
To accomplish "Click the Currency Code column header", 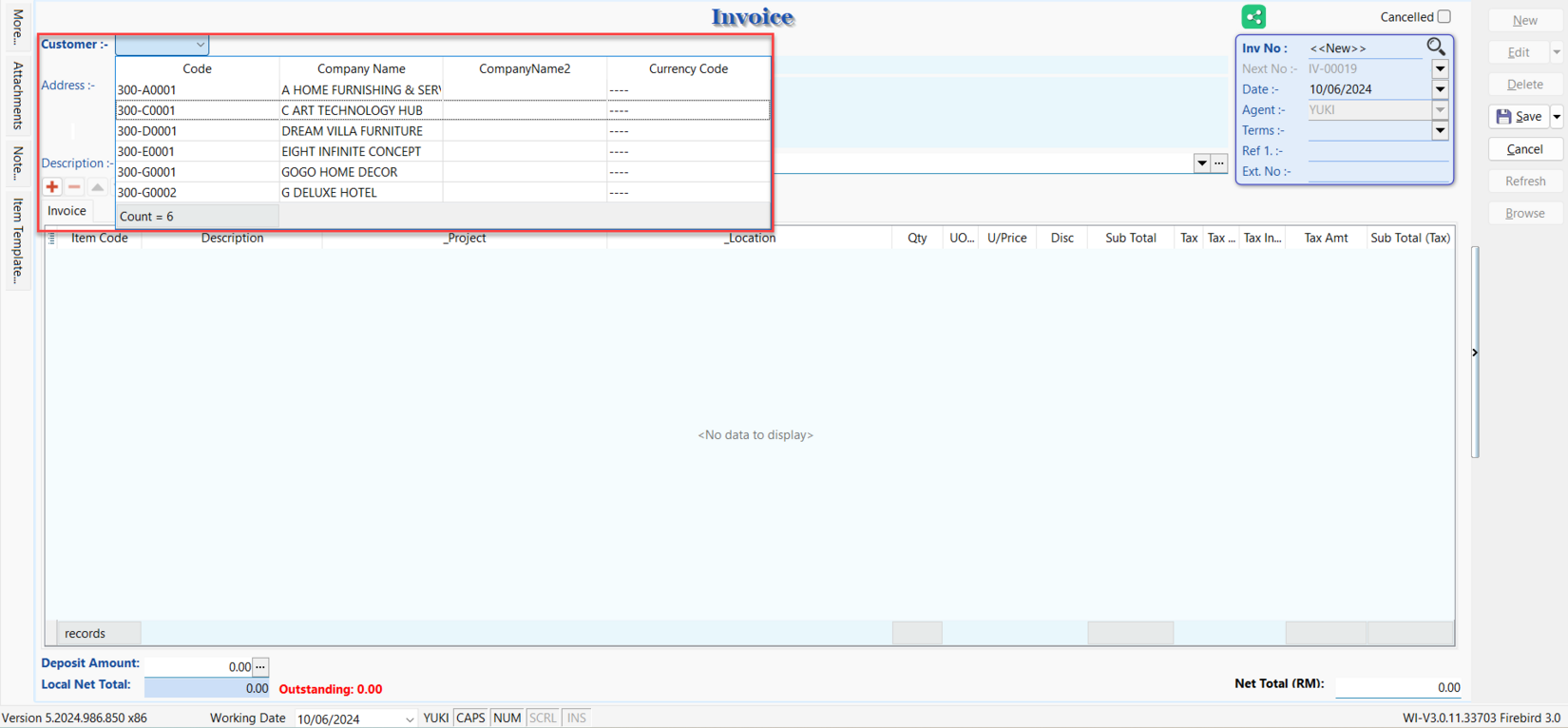I will click(688, 68).
